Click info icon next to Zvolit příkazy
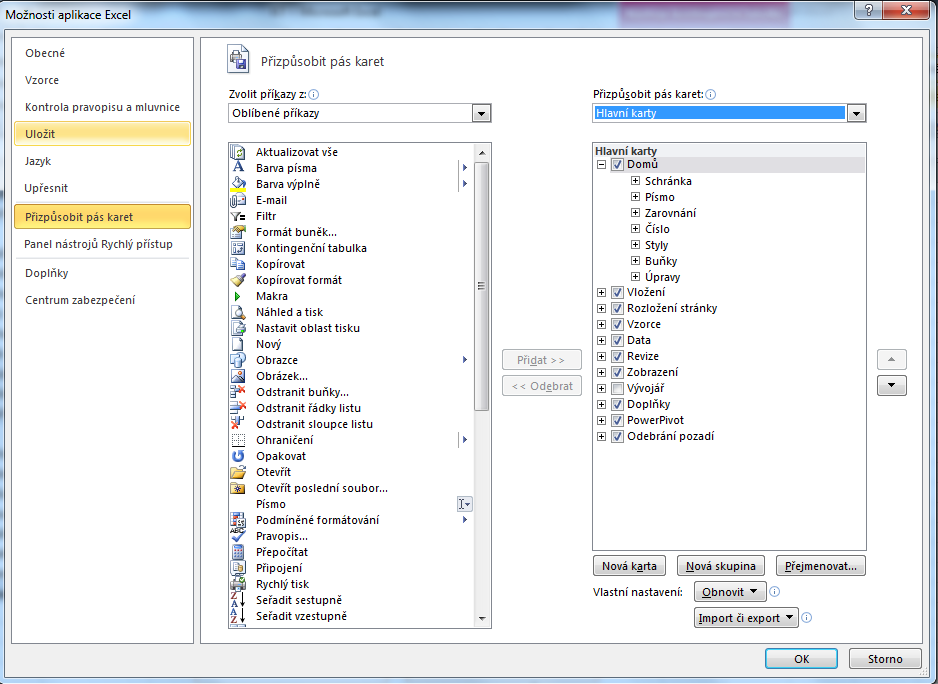The image size is (938, 684). click(x=313, y=95)
